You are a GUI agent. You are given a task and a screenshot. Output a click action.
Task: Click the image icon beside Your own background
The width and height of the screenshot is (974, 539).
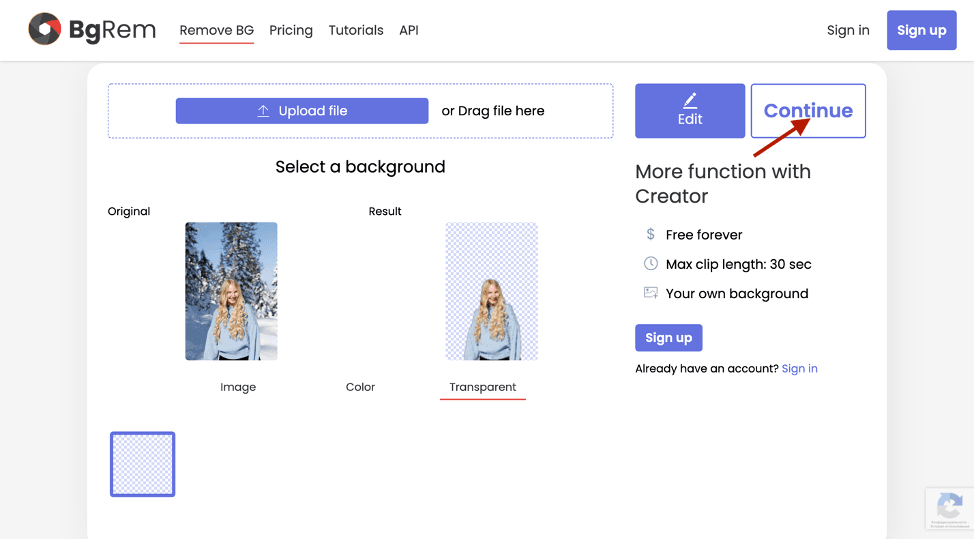pos(650,292)
